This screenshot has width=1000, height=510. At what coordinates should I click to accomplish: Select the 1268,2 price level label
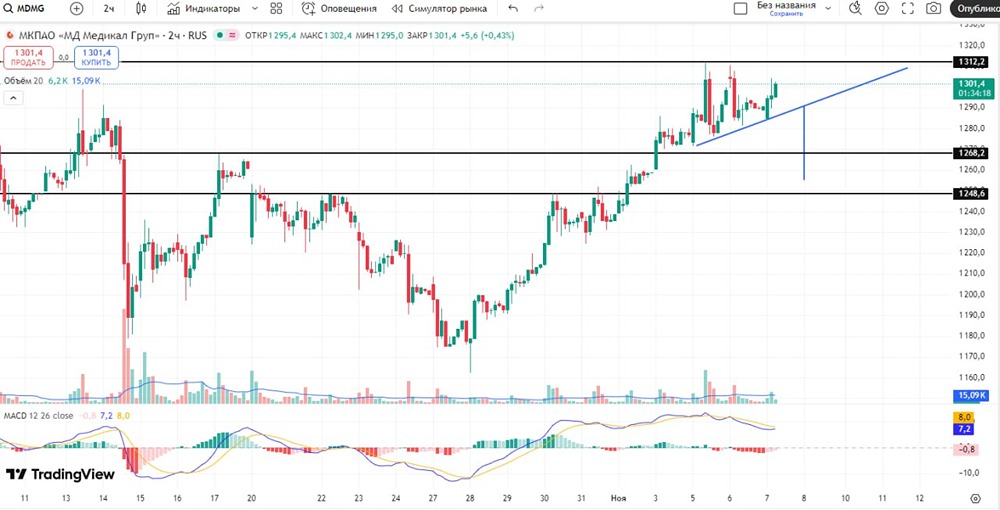970,153
